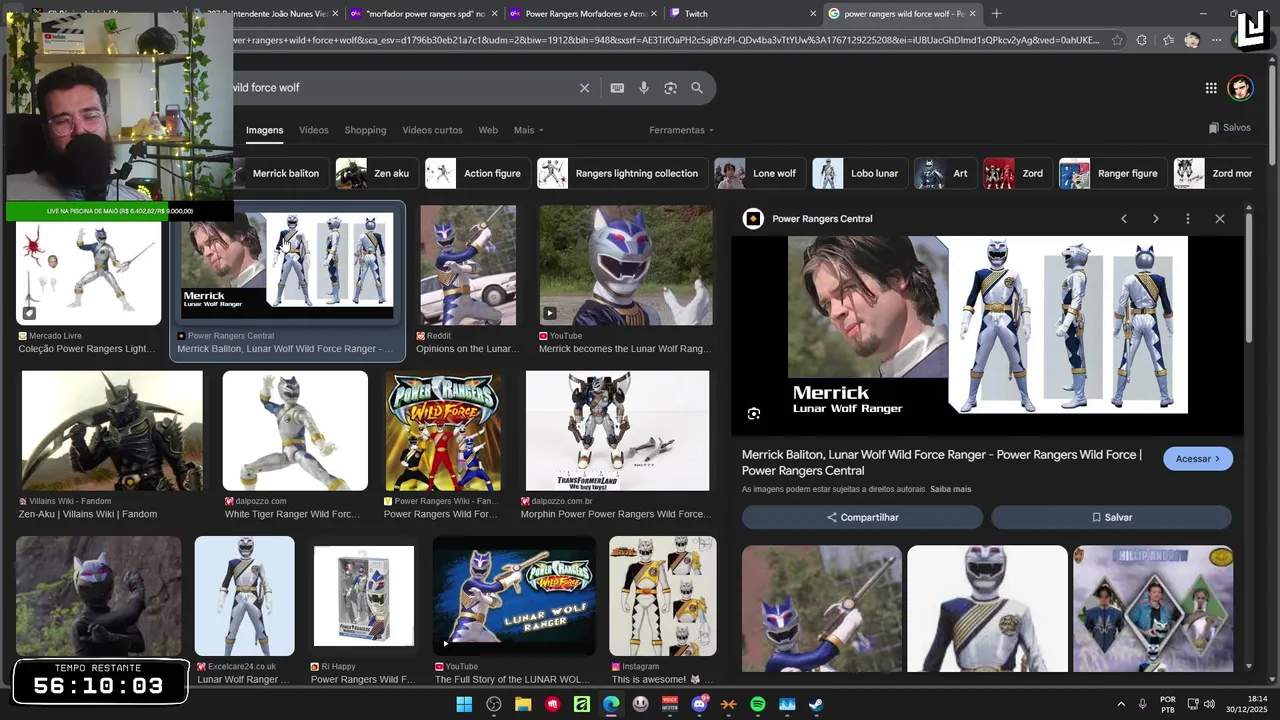Viewport: 1280px width, 720px height.
Task: Click the search query input field
Action: (x=400, y=88)
